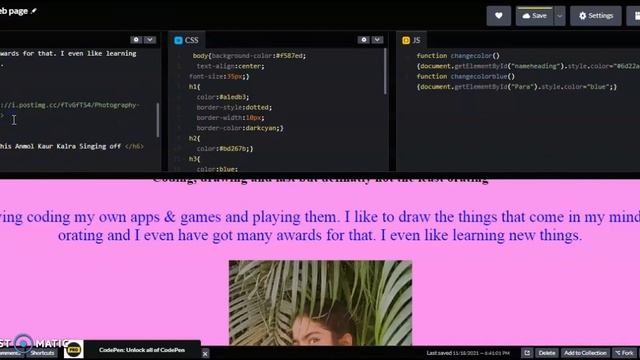The image size is (640, 360).
Task: Select the CSS editor tab
Action: coord(187,40)
